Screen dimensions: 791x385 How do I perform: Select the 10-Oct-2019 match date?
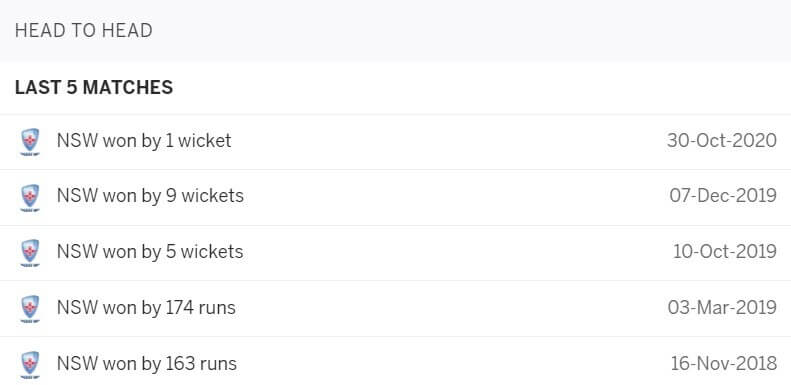[724, 252]
